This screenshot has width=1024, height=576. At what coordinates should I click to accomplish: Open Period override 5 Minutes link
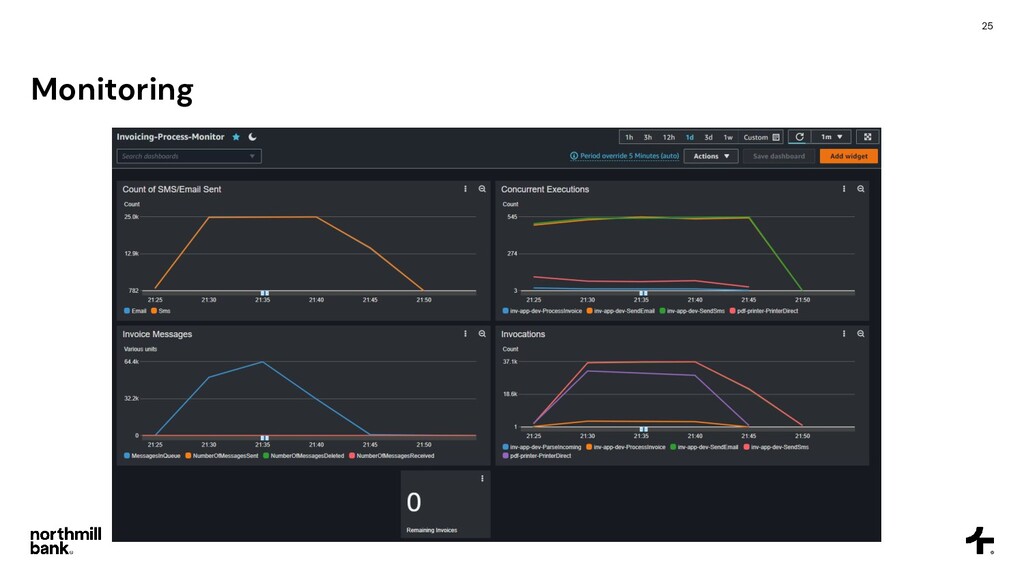click(x=625, y=156)
